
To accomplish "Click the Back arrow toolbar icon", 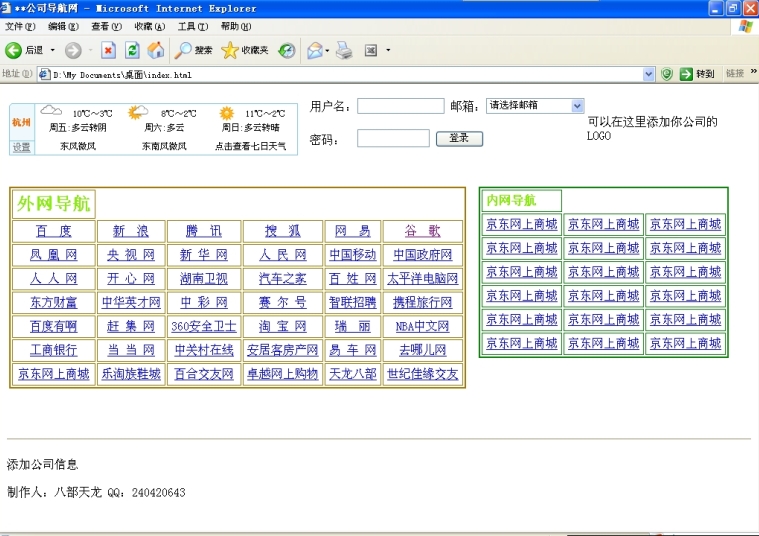I will click(x=13, y=50).
